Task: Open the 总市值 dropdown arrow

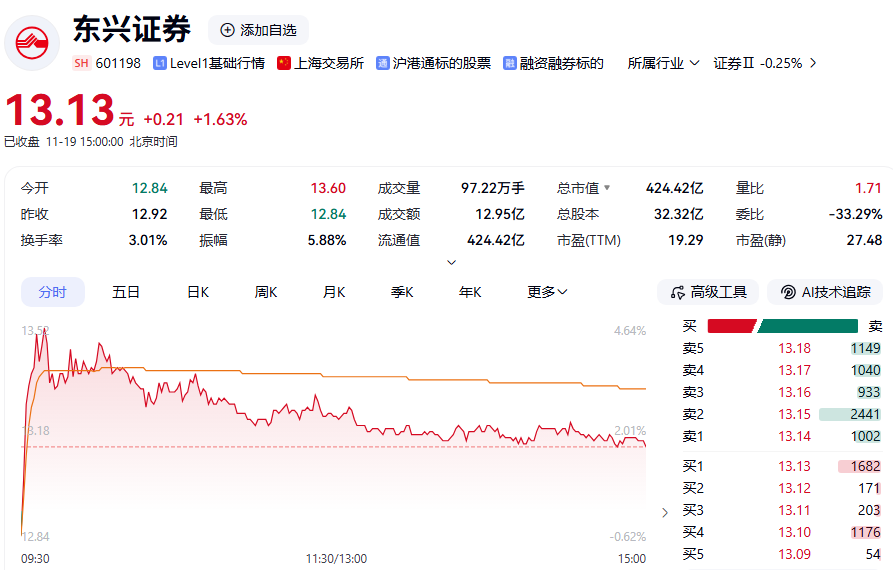Action: point(606,188)
